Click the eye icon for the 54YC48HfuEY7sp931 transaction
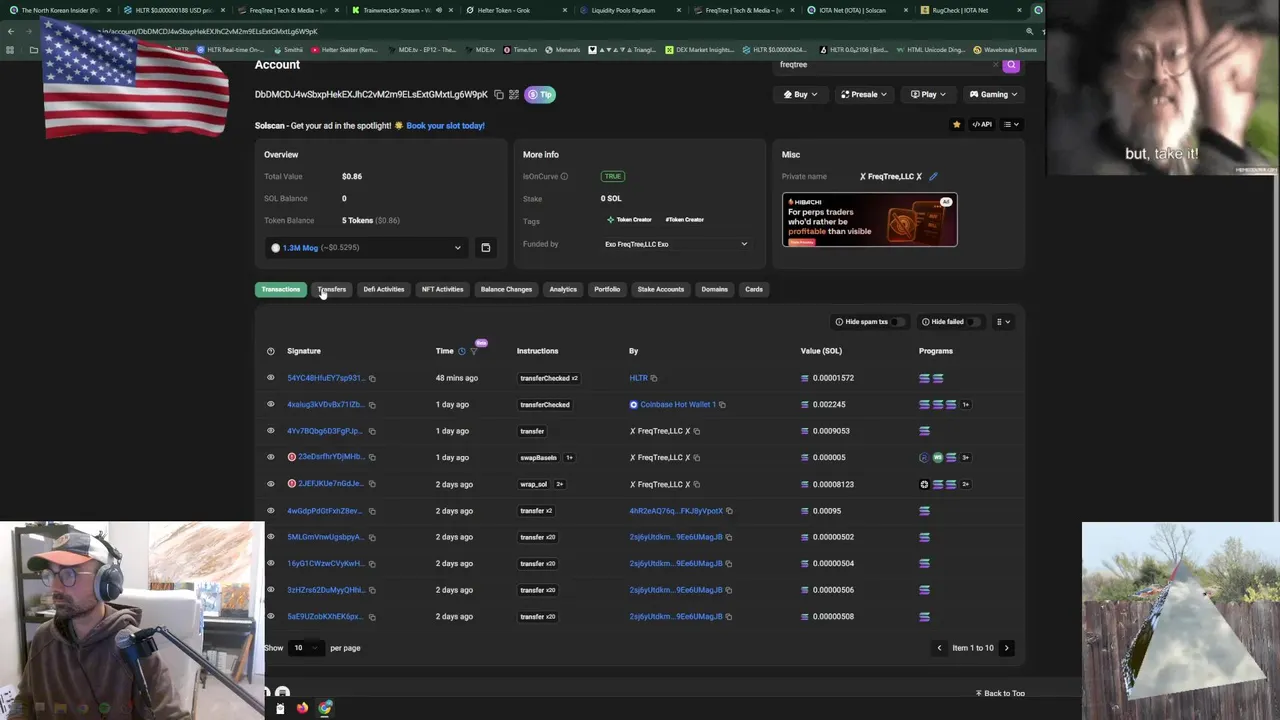Viewport: 1280px width, 720px height. pyautogui.click(x=270, y=378)
